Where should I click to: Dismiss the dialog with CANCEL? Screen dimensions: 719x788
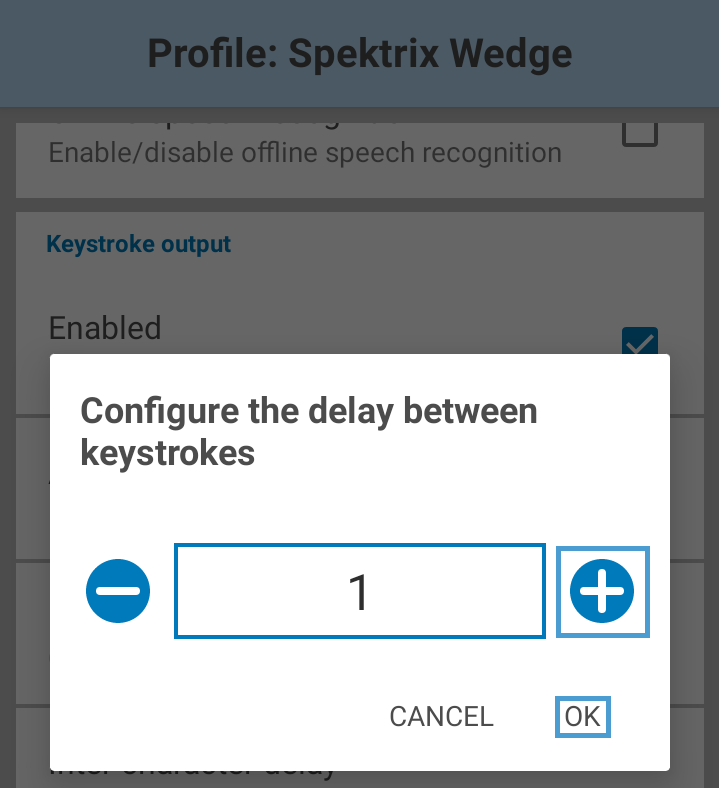coord(441,717)
